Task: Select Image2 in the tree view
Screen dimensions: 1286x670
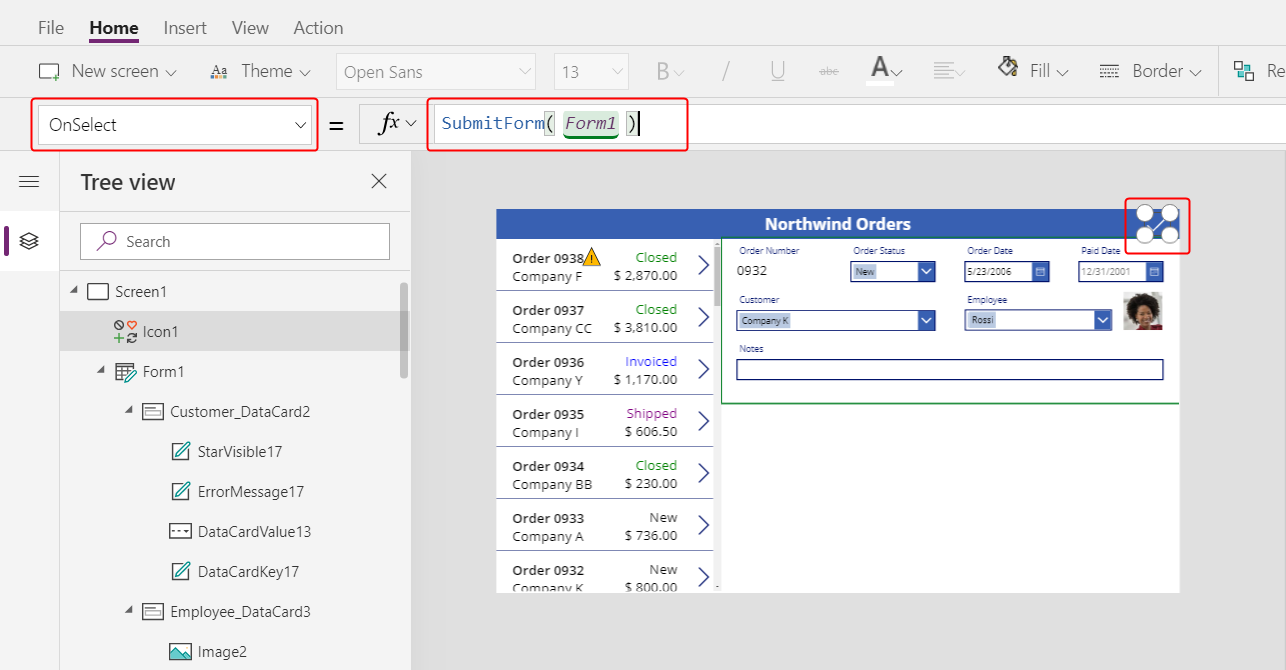Action: pos(222,651)
